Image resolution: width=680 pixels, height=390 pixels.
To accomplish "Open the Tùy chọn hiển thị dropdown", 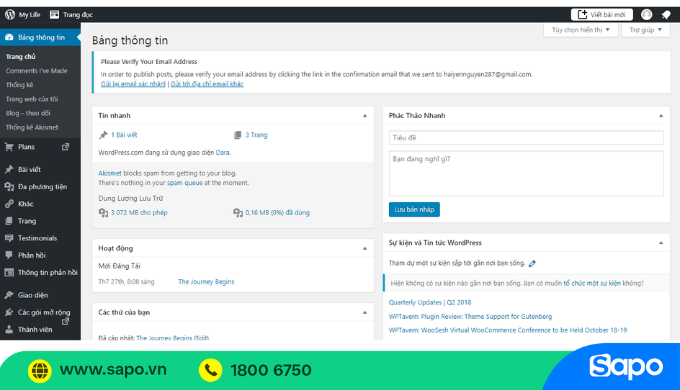I will (581, 30).
